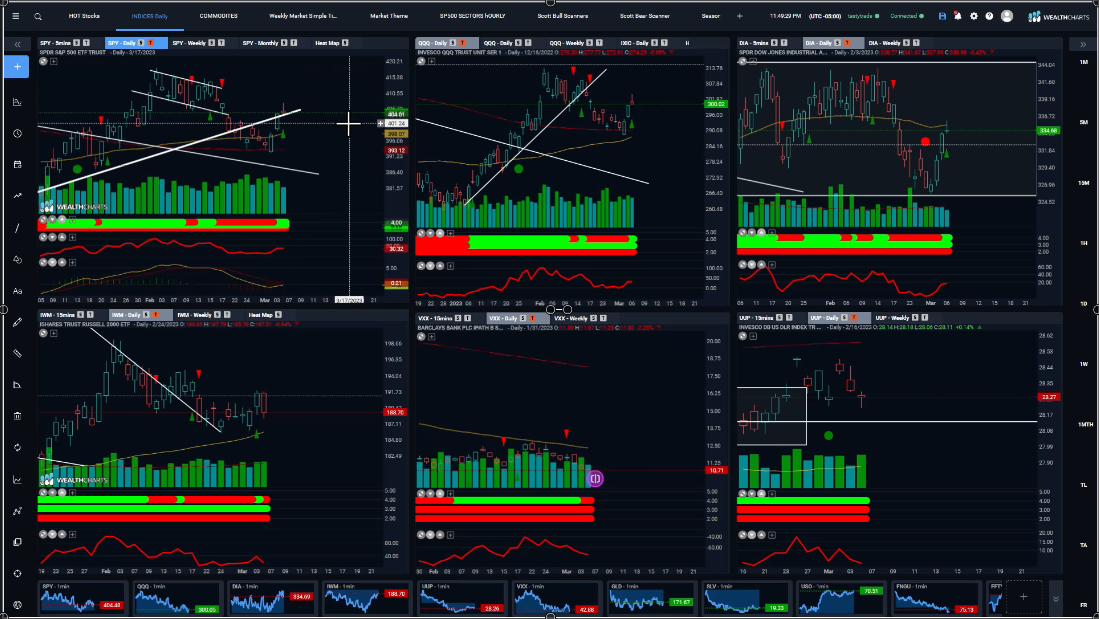Click the Connected status indicator

pyautogui.click(x=907, y=16)
